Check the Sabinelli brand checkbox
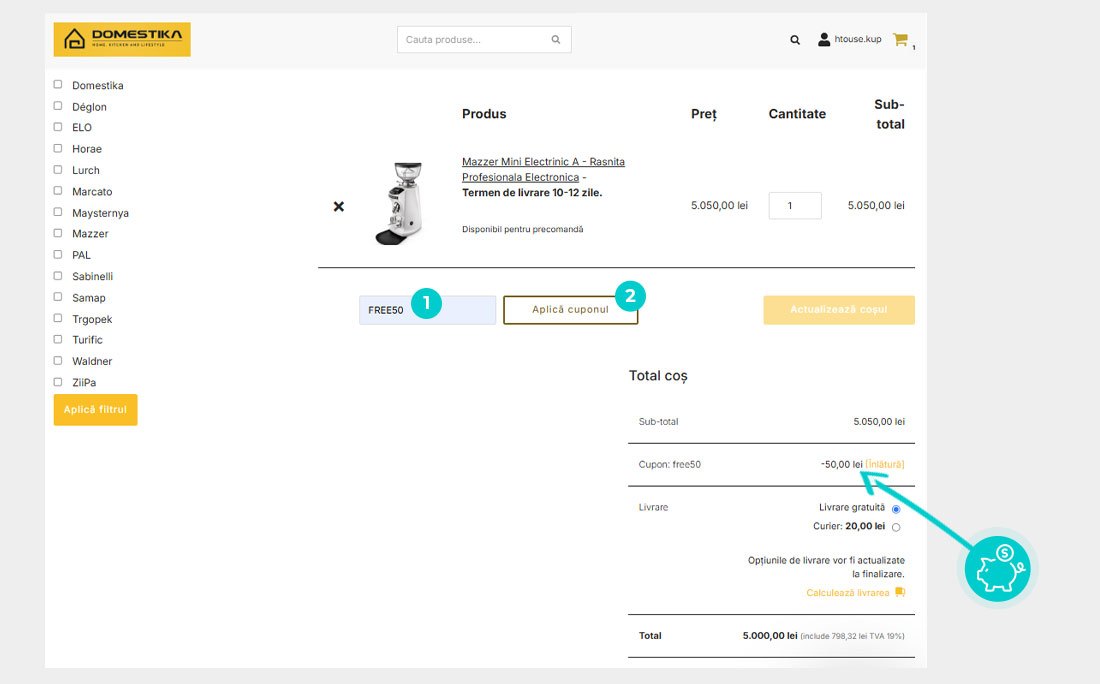The width and height of the screenshot is (1100, 684). 58,276
